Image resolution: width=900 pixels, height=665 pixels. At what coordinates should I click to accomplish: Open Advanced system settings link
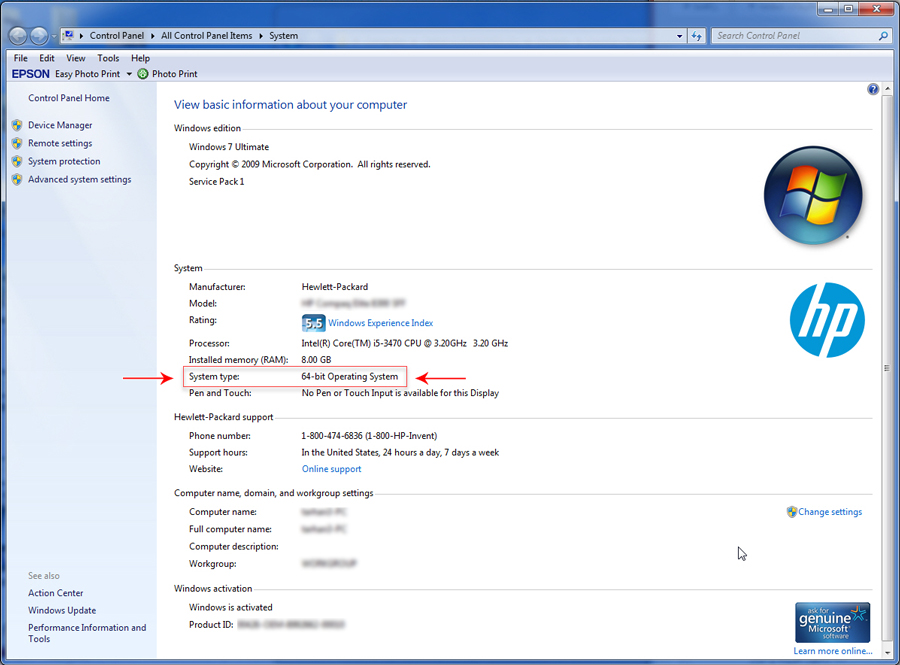79,180
